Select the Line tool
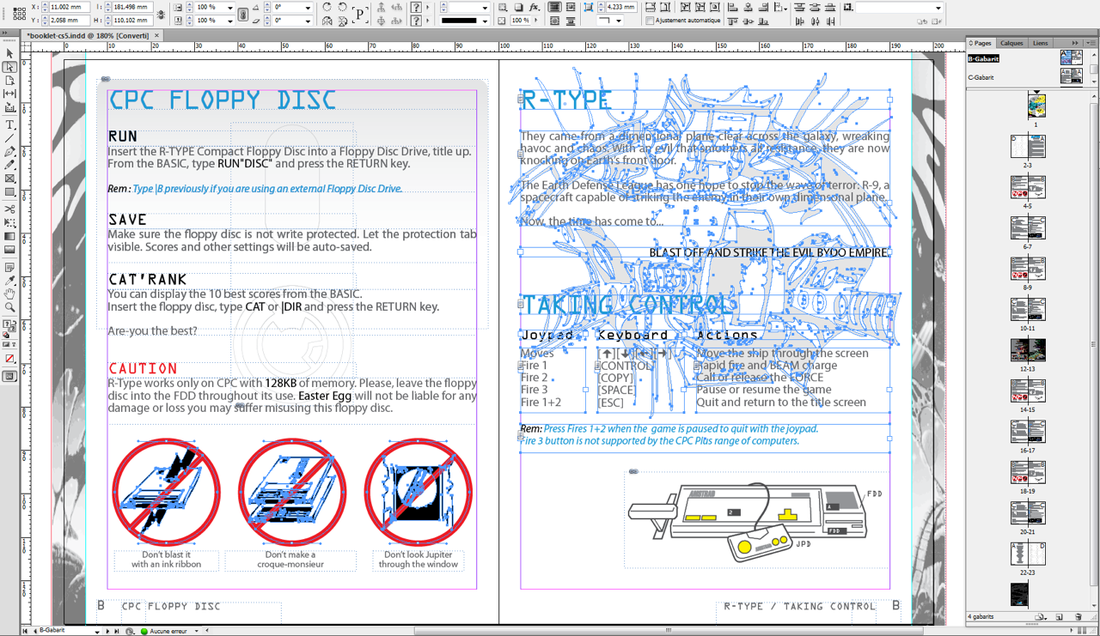This screenshot has width=1100, height=636. 10,138
